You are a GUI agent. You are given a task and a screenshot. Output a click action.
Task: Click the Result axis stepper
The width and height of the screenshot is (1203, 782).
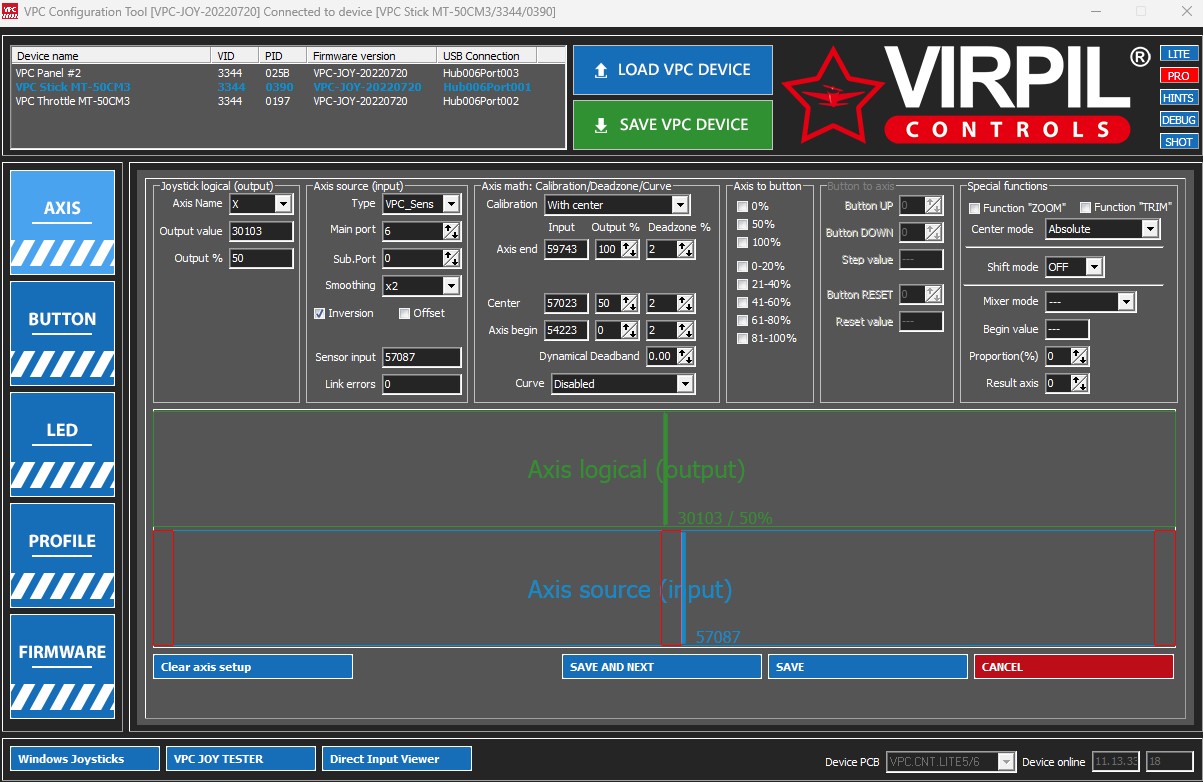(x=1080, y=383)
